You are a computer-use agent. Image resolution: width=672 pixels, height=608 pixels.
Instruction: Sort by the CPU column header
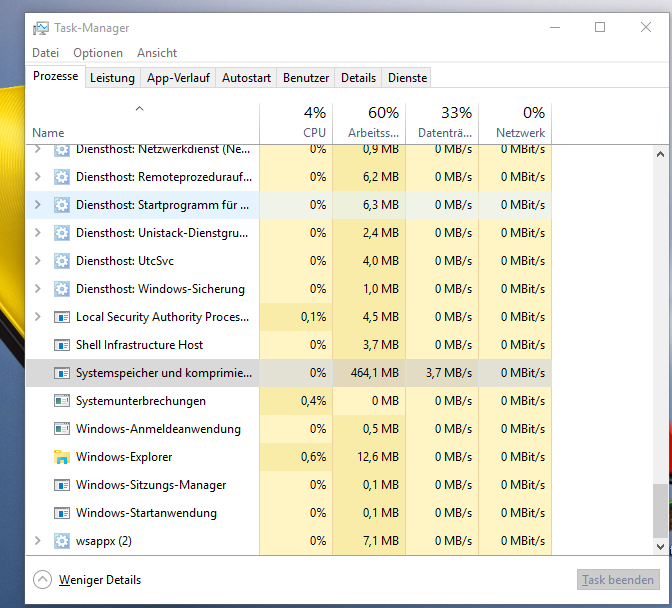296,123
